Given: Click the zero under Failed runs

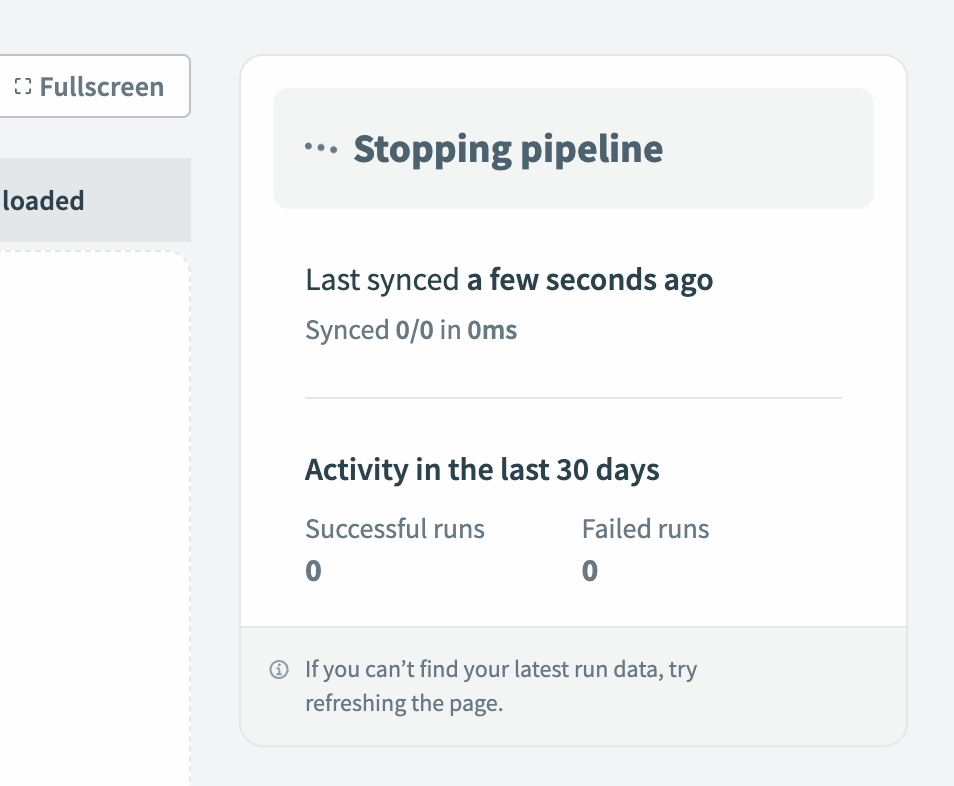Looking at the screenshot, I should [x=590, y=571].
